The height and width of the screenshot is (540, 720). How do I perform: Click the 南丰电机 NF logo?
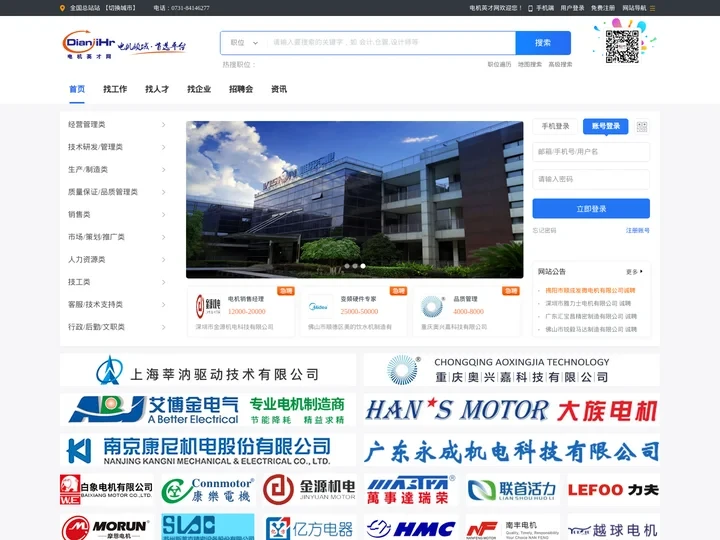[x=512, y=527]
